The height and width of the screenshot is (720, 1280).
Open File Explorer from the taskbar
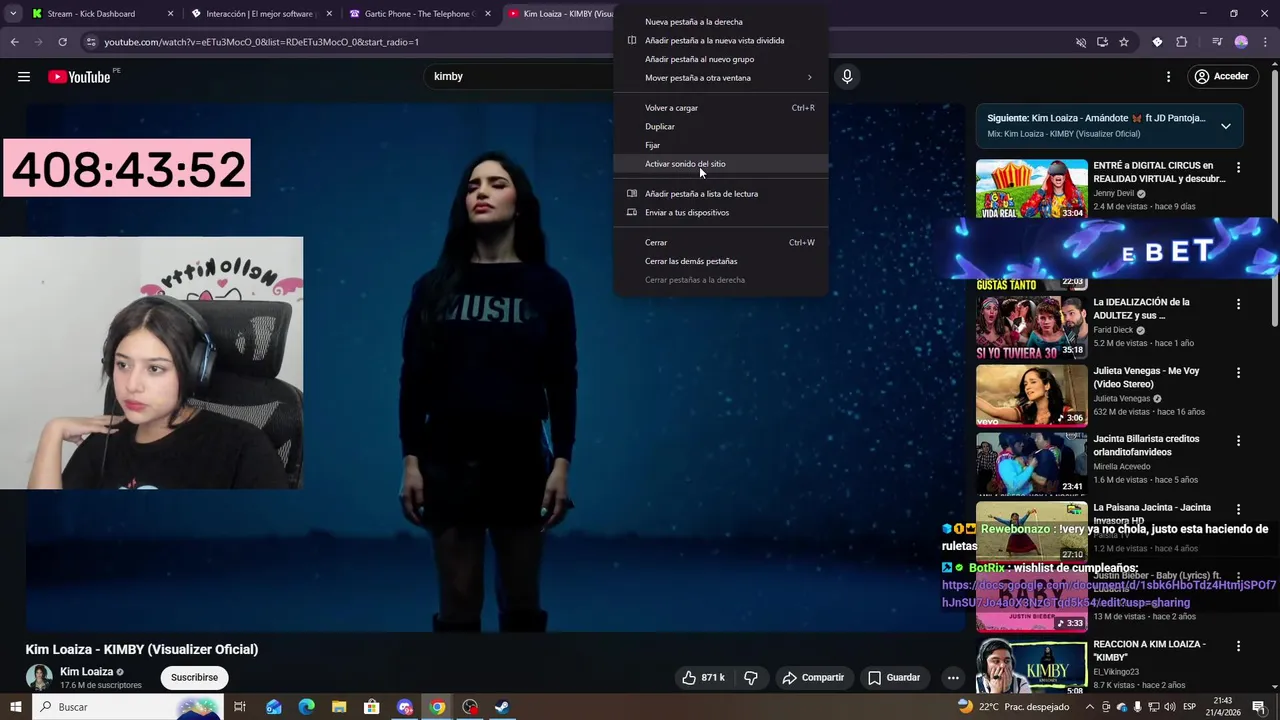(339, 707)
